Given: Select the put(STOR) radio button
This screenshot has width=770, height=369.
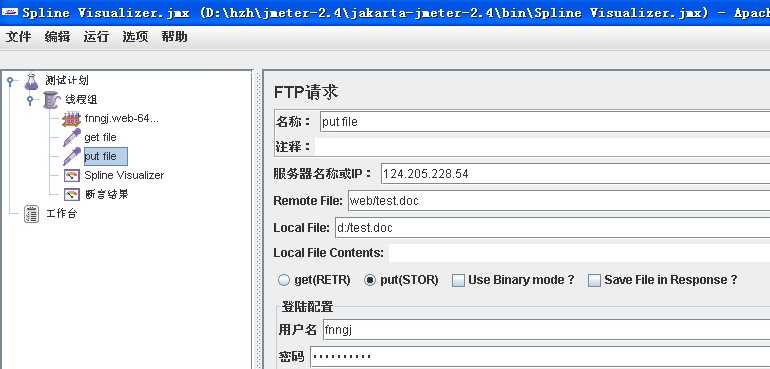Looking at the screenshot, I should click(x=370, y=280).
